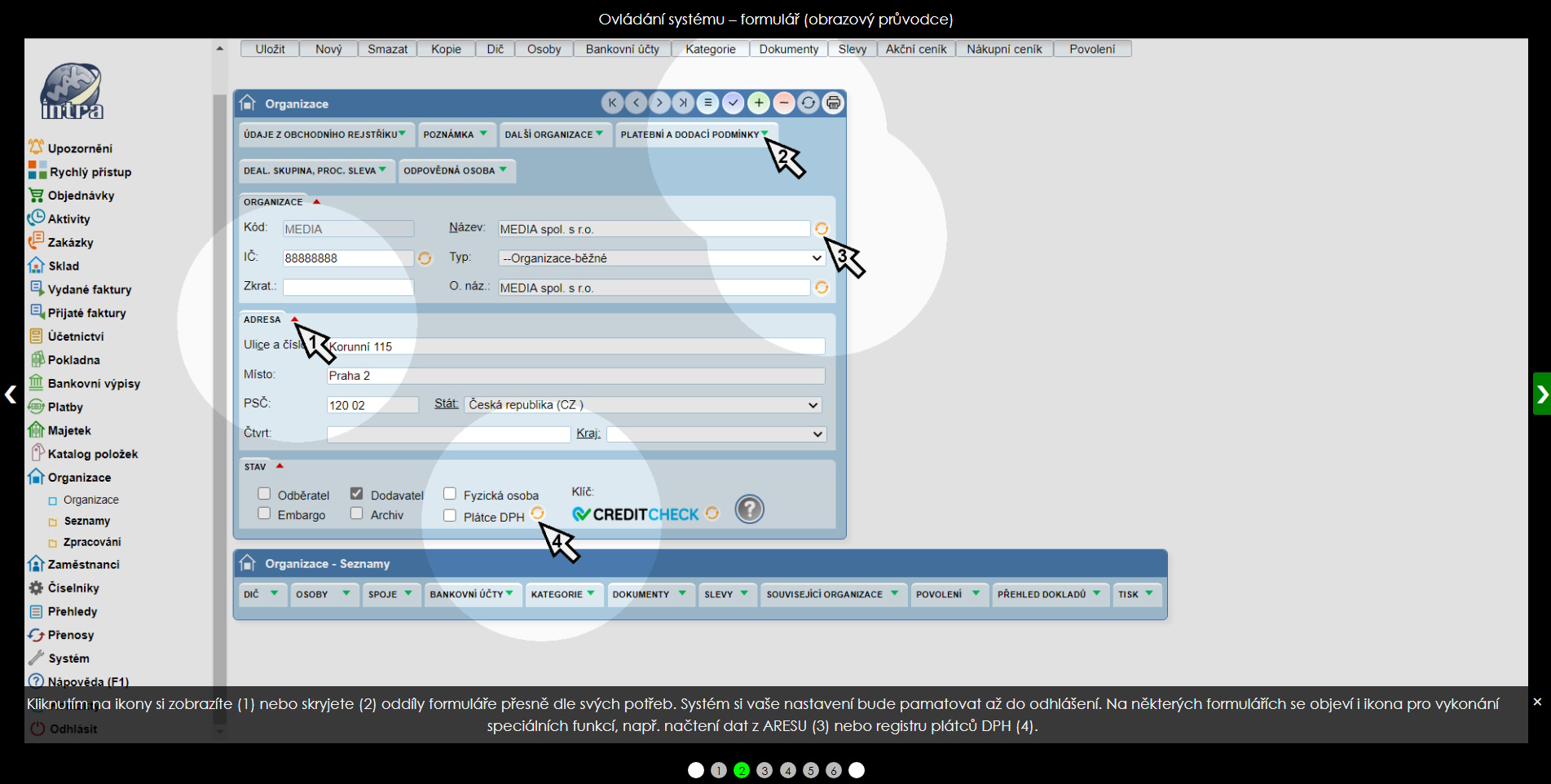Jump to guide slide 5 dot
Image resolution: width=1551 pixels, height=784 pixels.
[x=811, y=770]
